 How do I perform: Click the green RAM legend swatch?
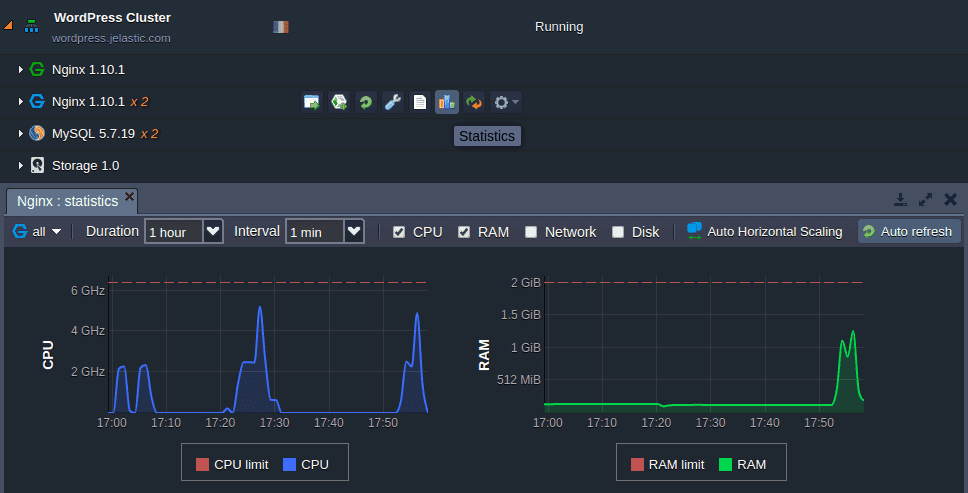[x=726, y=465]
